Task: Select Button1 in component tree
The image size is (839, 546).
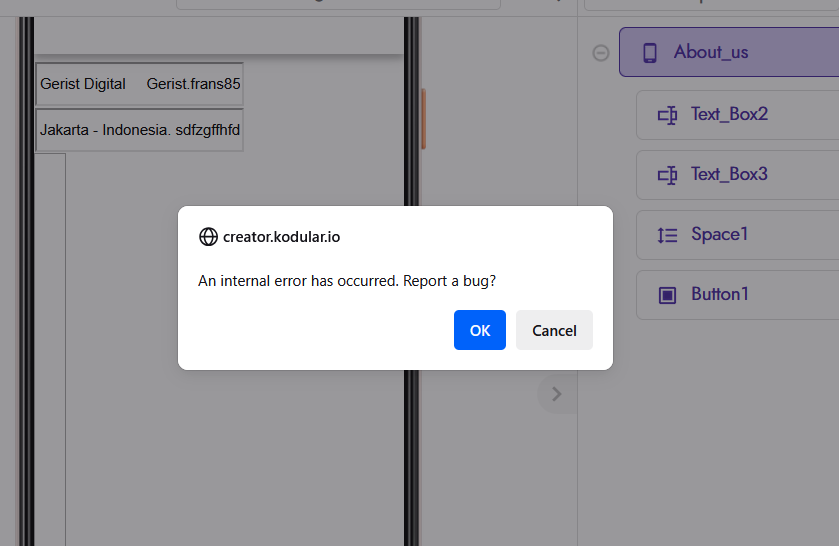Action: (737, 294)
